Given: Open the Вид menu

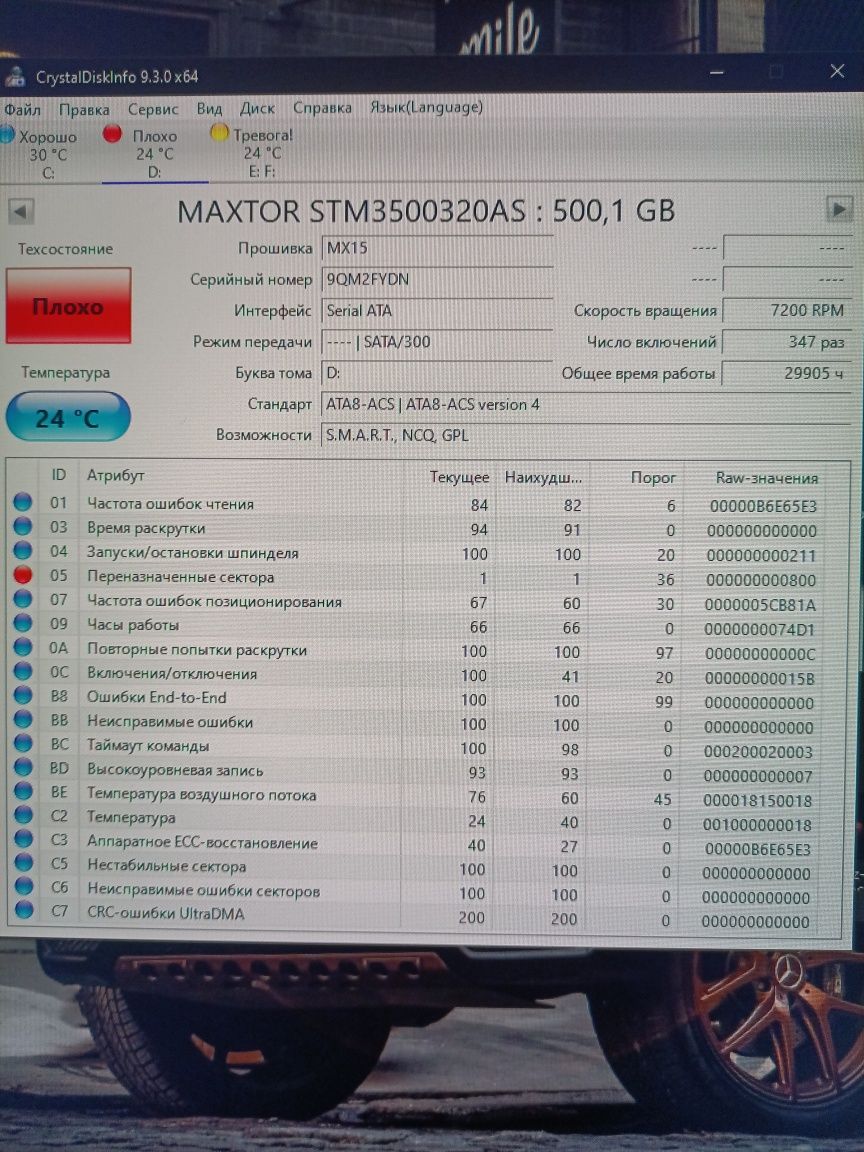Looking at the screenshot, I should click(209, 109).
